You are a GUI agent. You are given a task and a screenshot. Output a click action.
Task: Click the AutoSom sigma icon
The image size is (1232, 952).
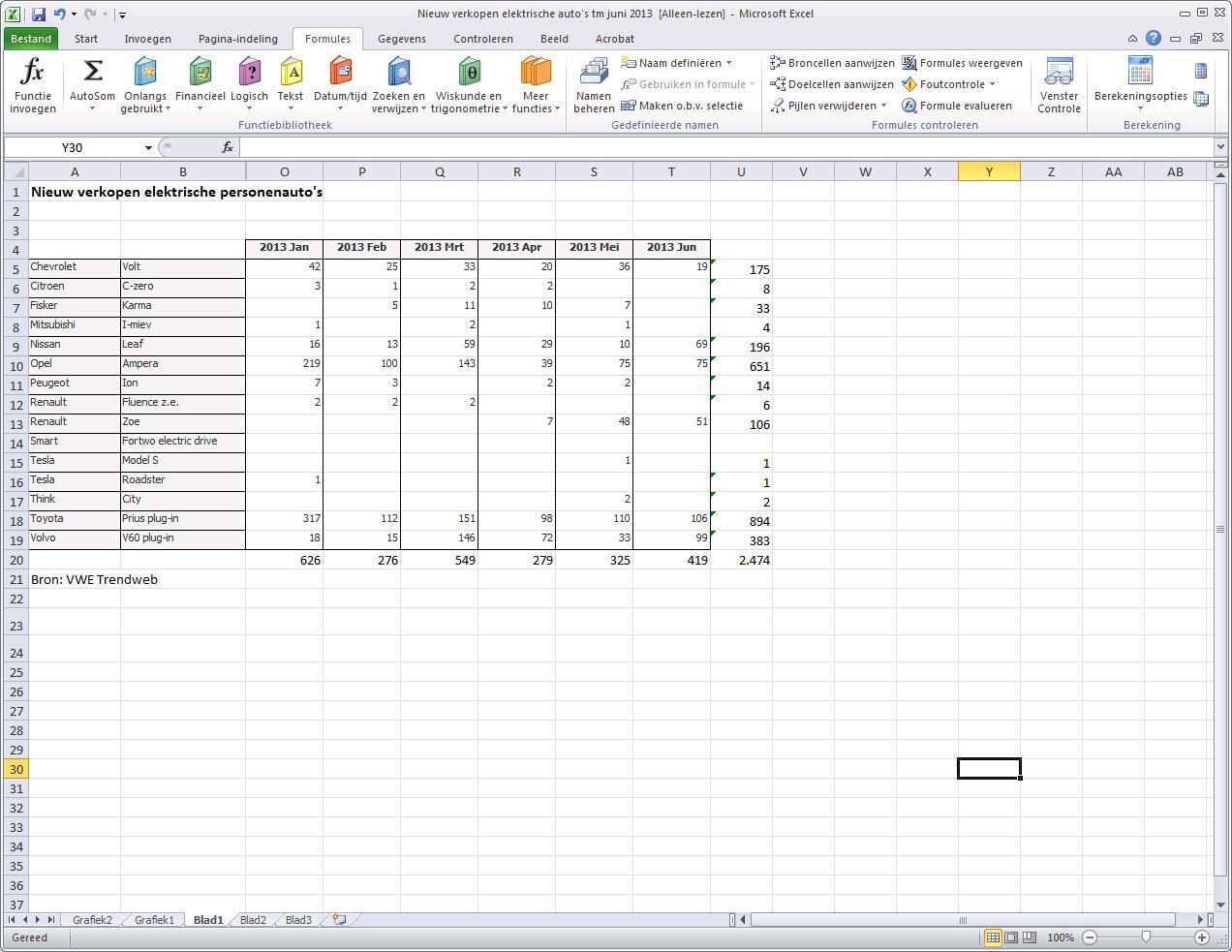pos(93,71)
